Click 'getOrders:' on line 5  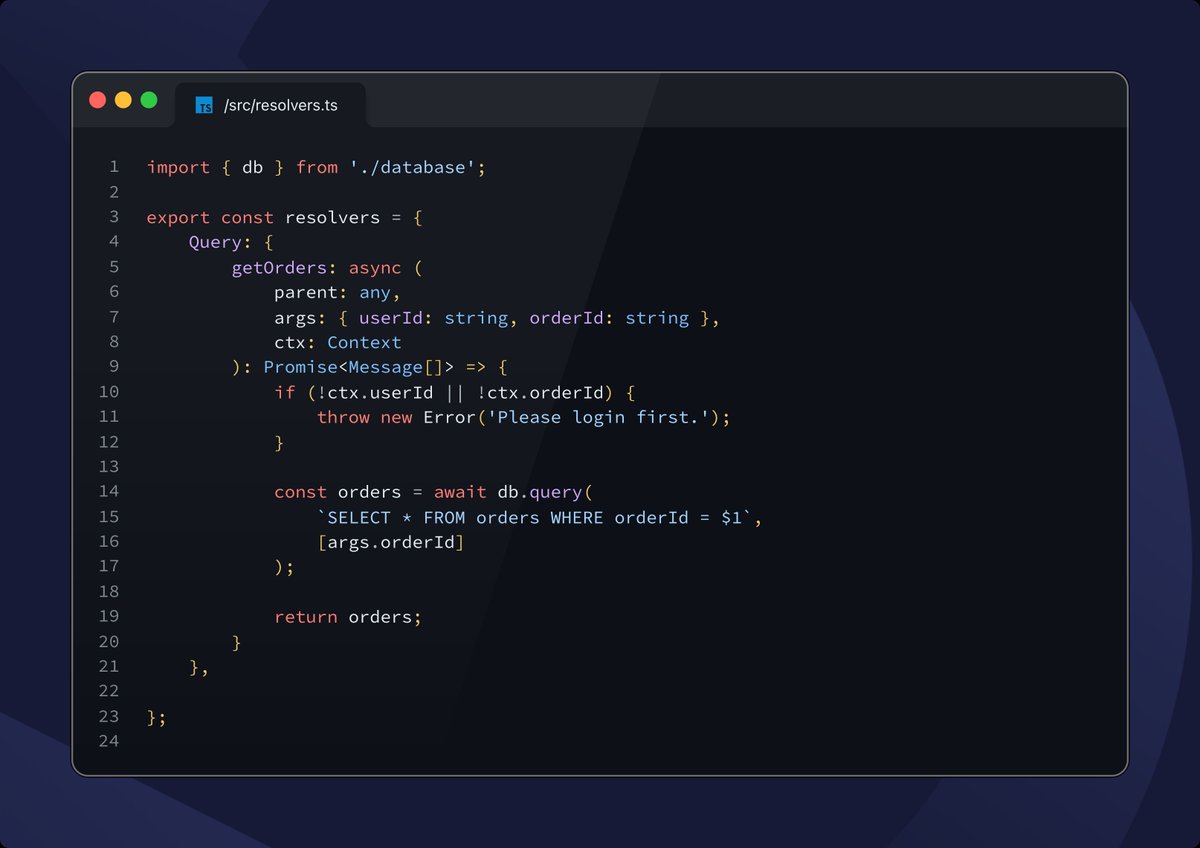(x=285, y=267)
